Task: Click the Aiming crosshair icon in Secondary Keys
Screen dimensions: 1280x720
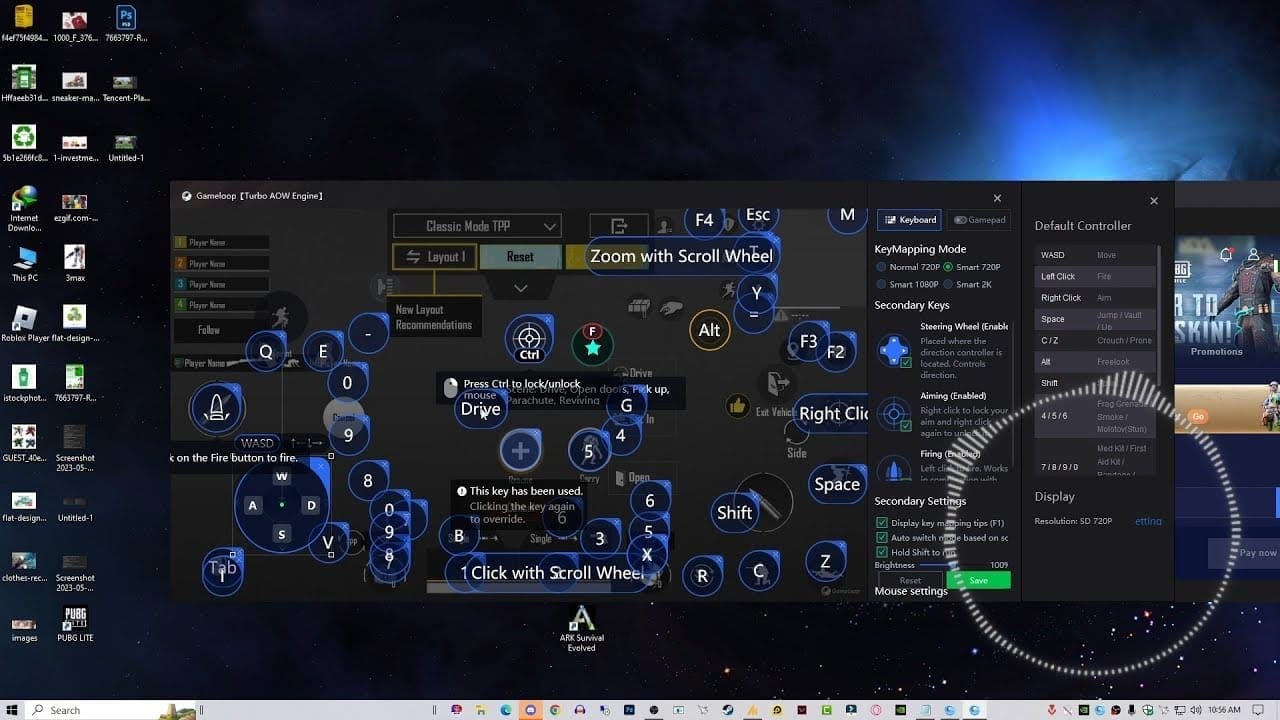Action: [893, 414]
